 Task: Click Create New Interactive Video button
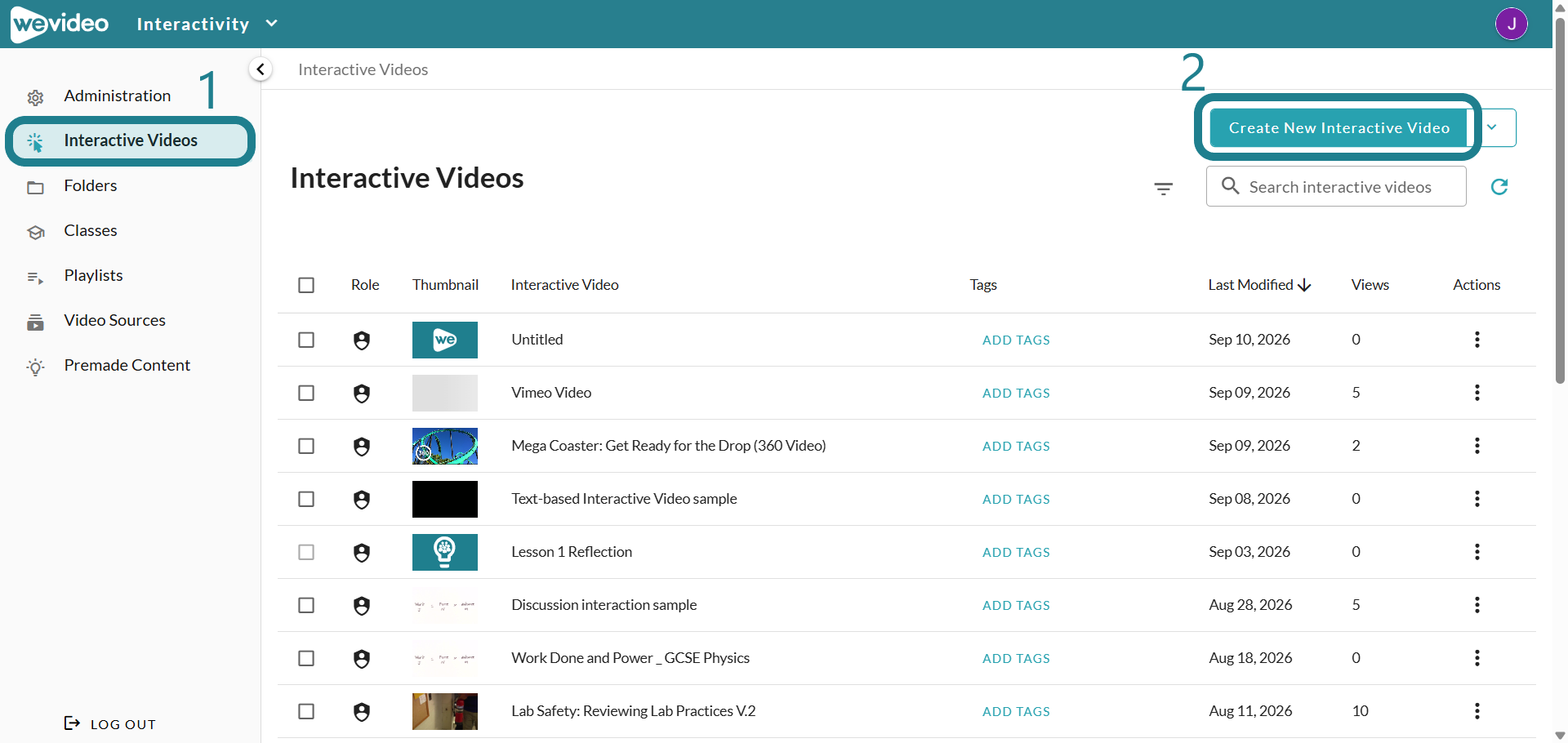tap(1339, 127)
